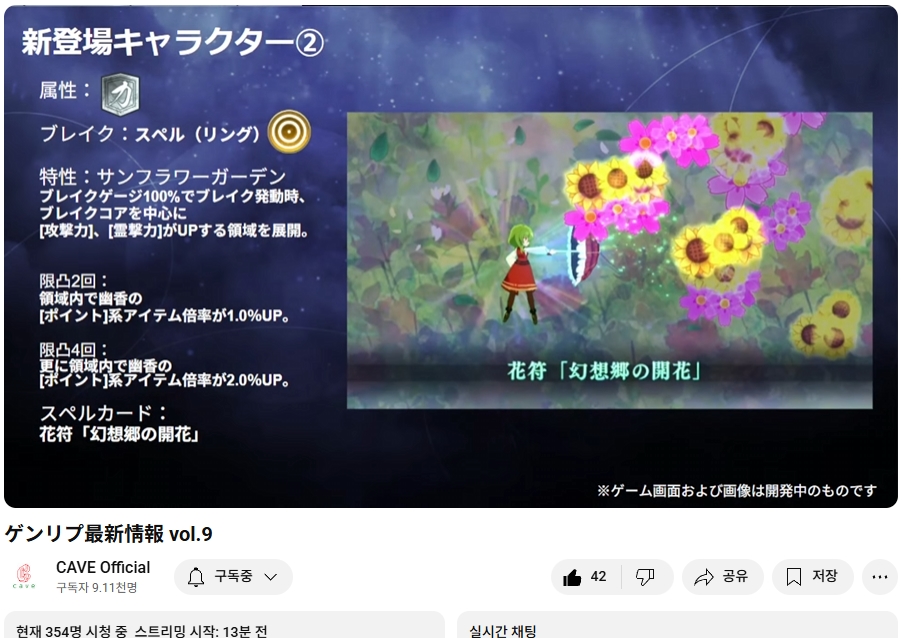The image size is (902, 638).
Task: Click the video title ゲンリプ最新情報 vol.9
Action: [x=109, y=534]
